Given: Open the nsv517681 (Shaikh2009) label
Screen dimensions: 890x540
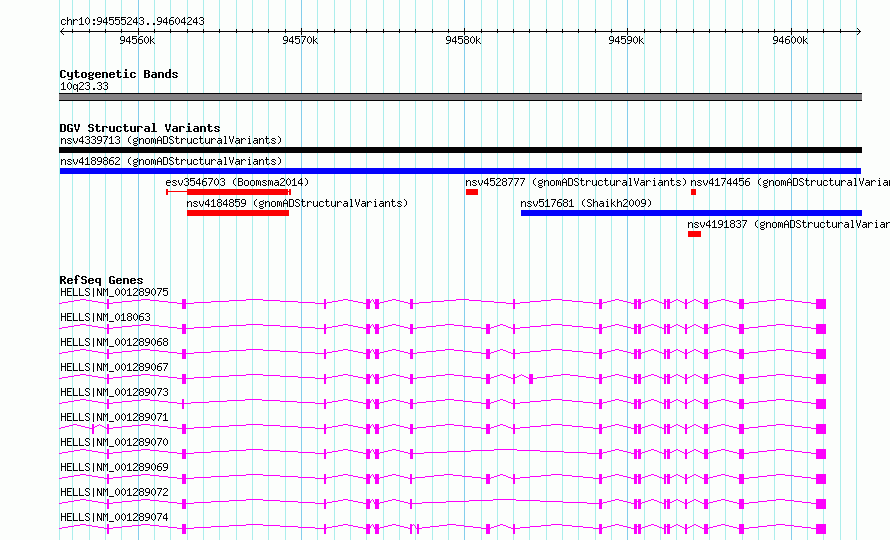Looking at the screenshot, I should click(586, 203).
